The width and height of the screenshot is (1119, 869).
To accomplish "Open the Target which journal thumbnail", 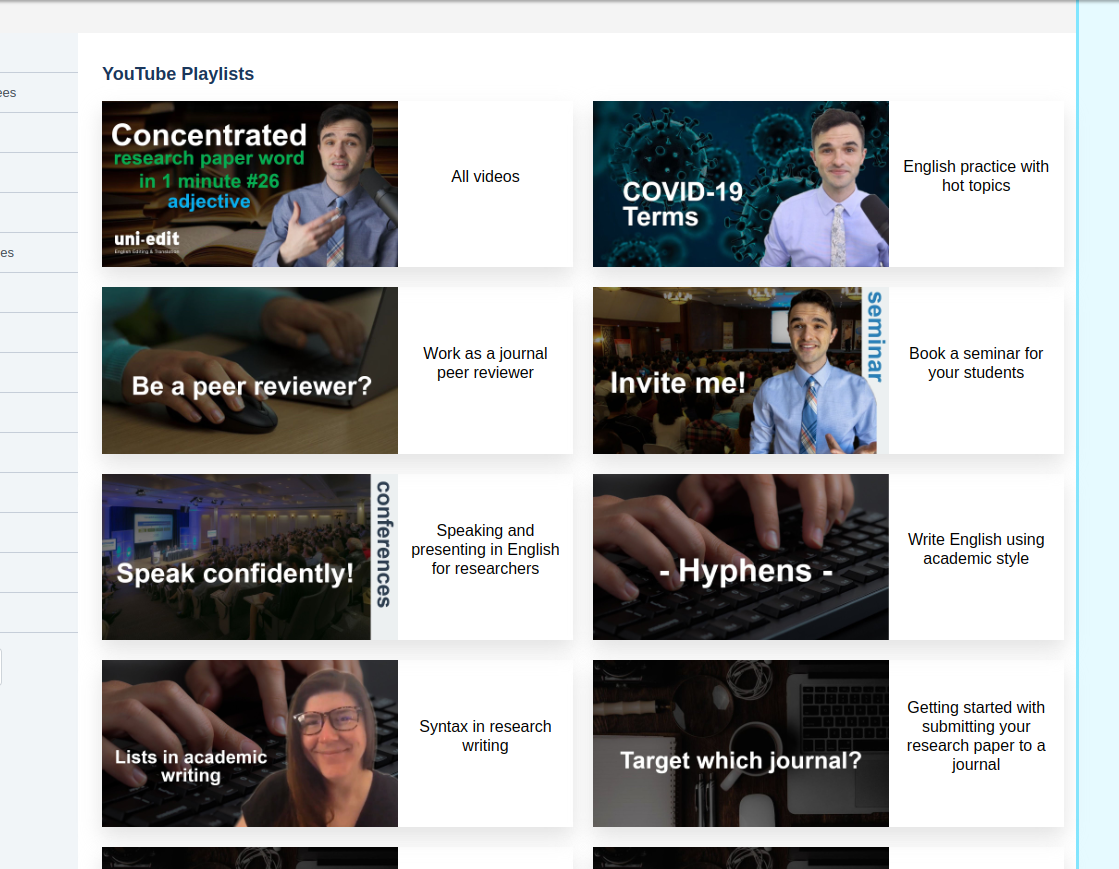I will point(741,743).
